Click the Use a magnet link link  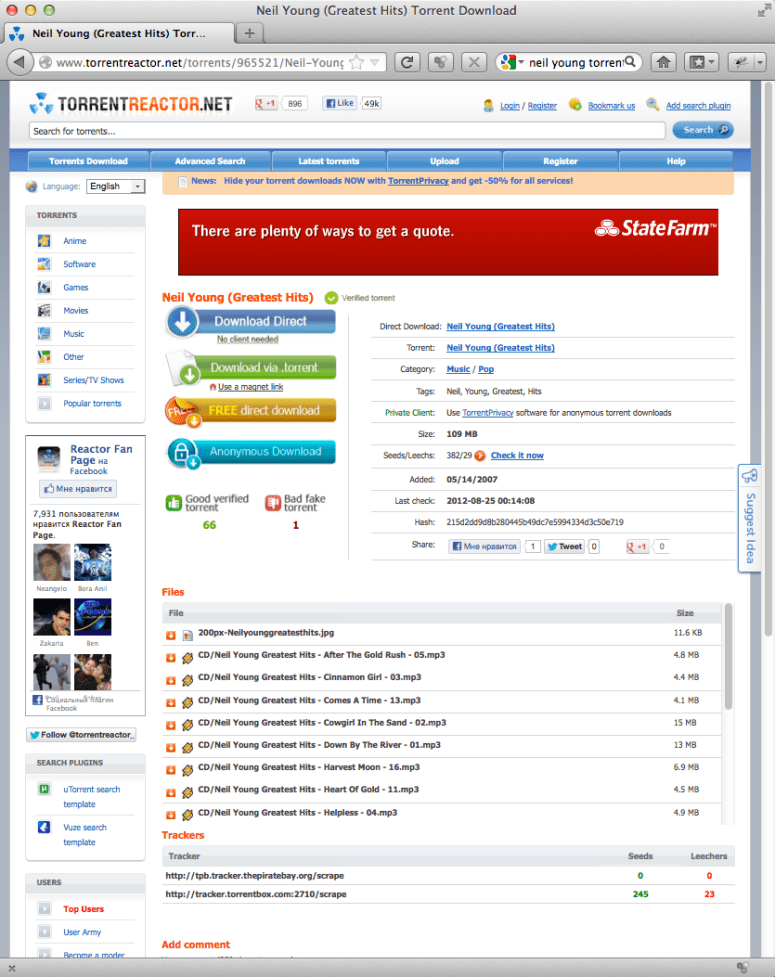(250, 387)
